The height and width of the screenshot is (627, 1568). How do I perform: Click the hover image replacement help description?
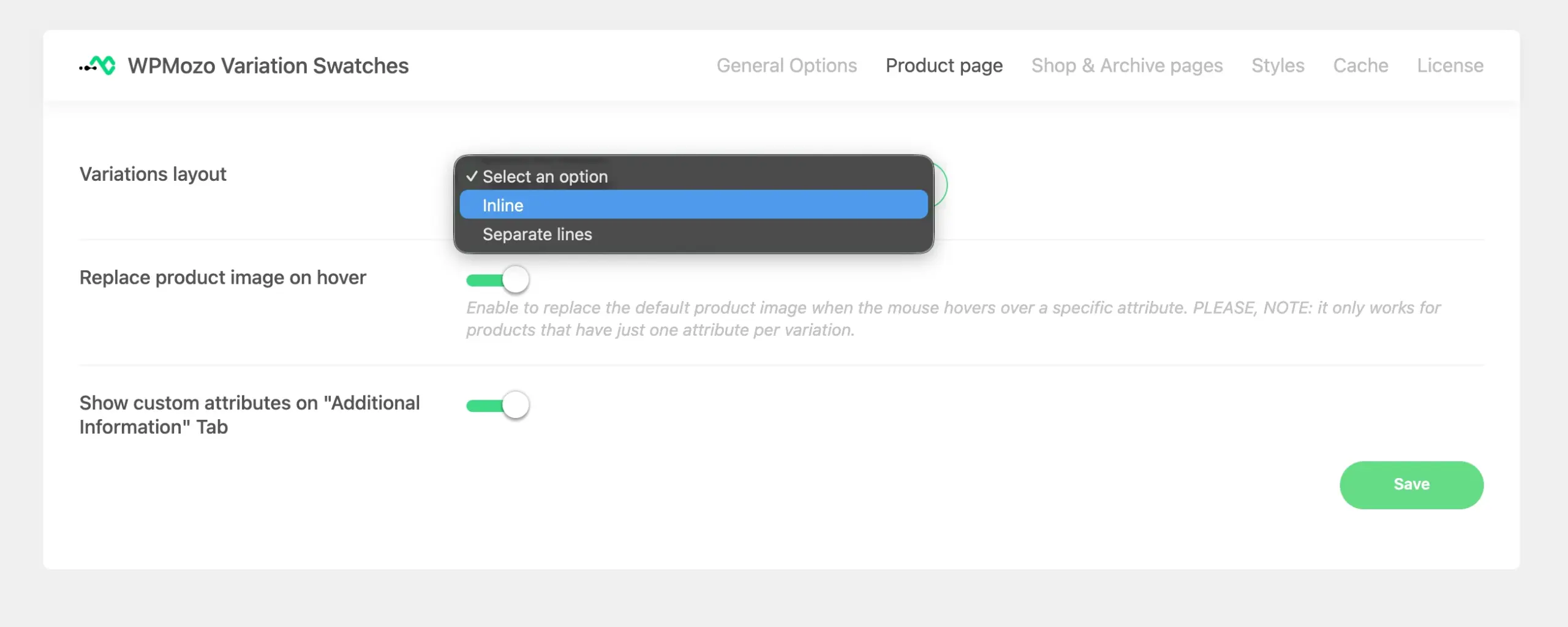(x=953, y=319)
